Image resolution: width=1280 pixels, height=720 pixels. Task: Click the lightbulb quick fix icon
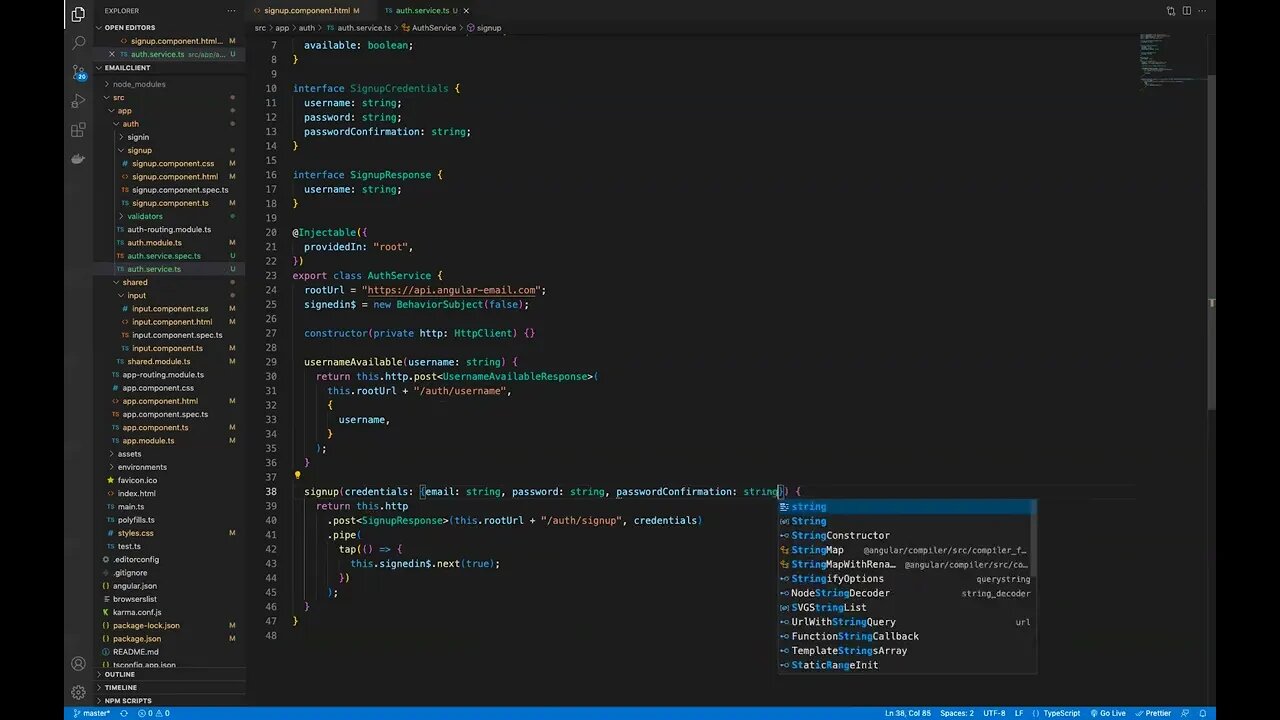297,477
